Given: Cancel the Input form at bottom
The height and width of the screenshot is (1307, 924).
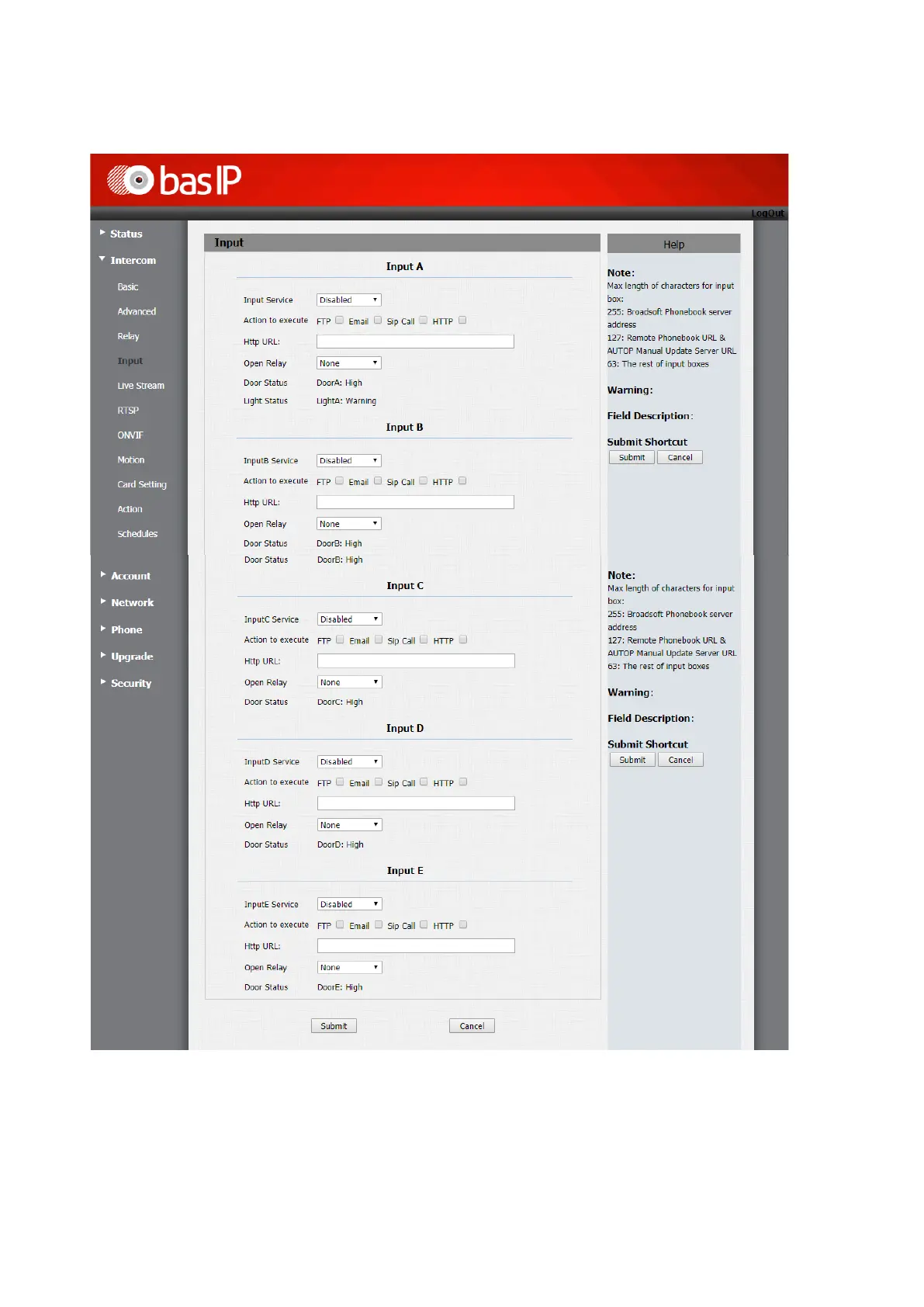Looking at the screenshot, I should point(472,1026).
